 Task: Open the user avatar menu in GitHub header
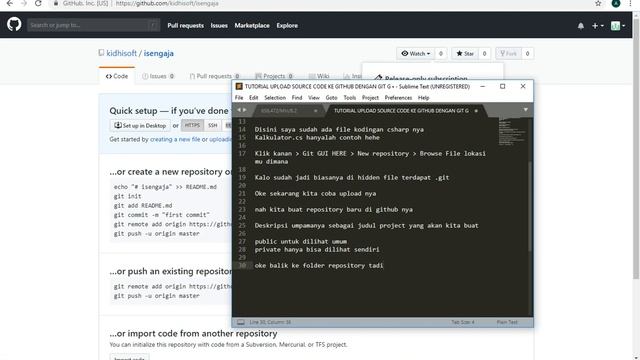click(x=618, y=26)
